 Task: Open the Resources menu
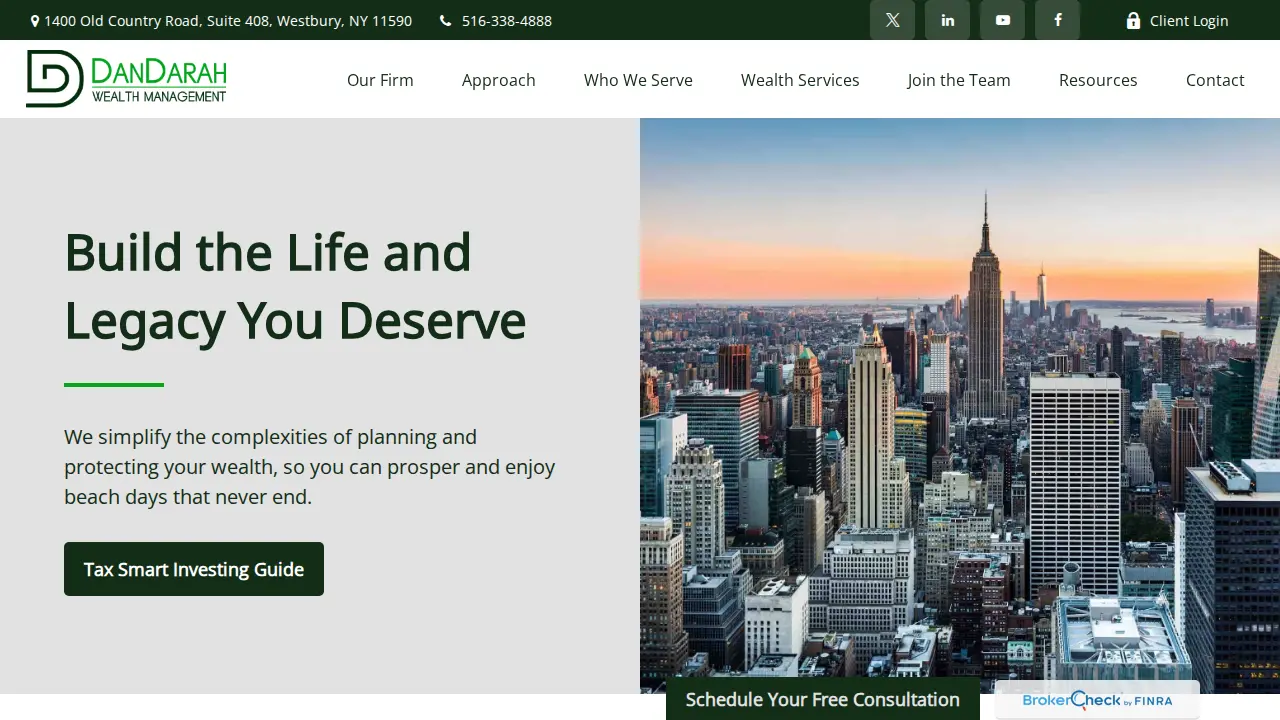[x=1098, y=80]
